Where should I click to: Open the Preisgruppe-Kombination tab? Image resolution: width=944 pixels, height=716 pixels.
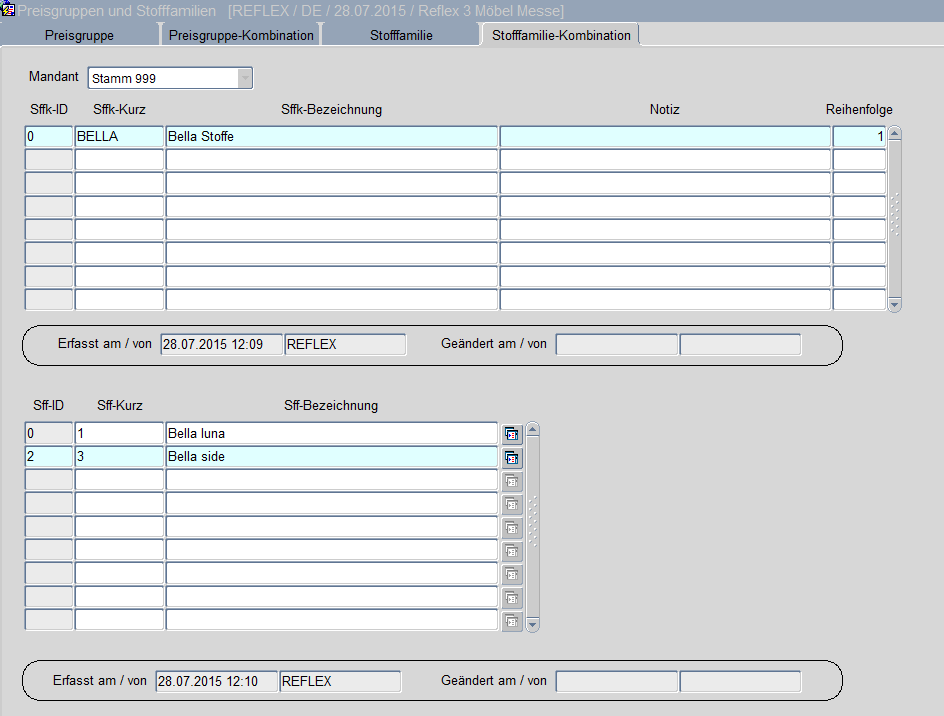[241, 35]
